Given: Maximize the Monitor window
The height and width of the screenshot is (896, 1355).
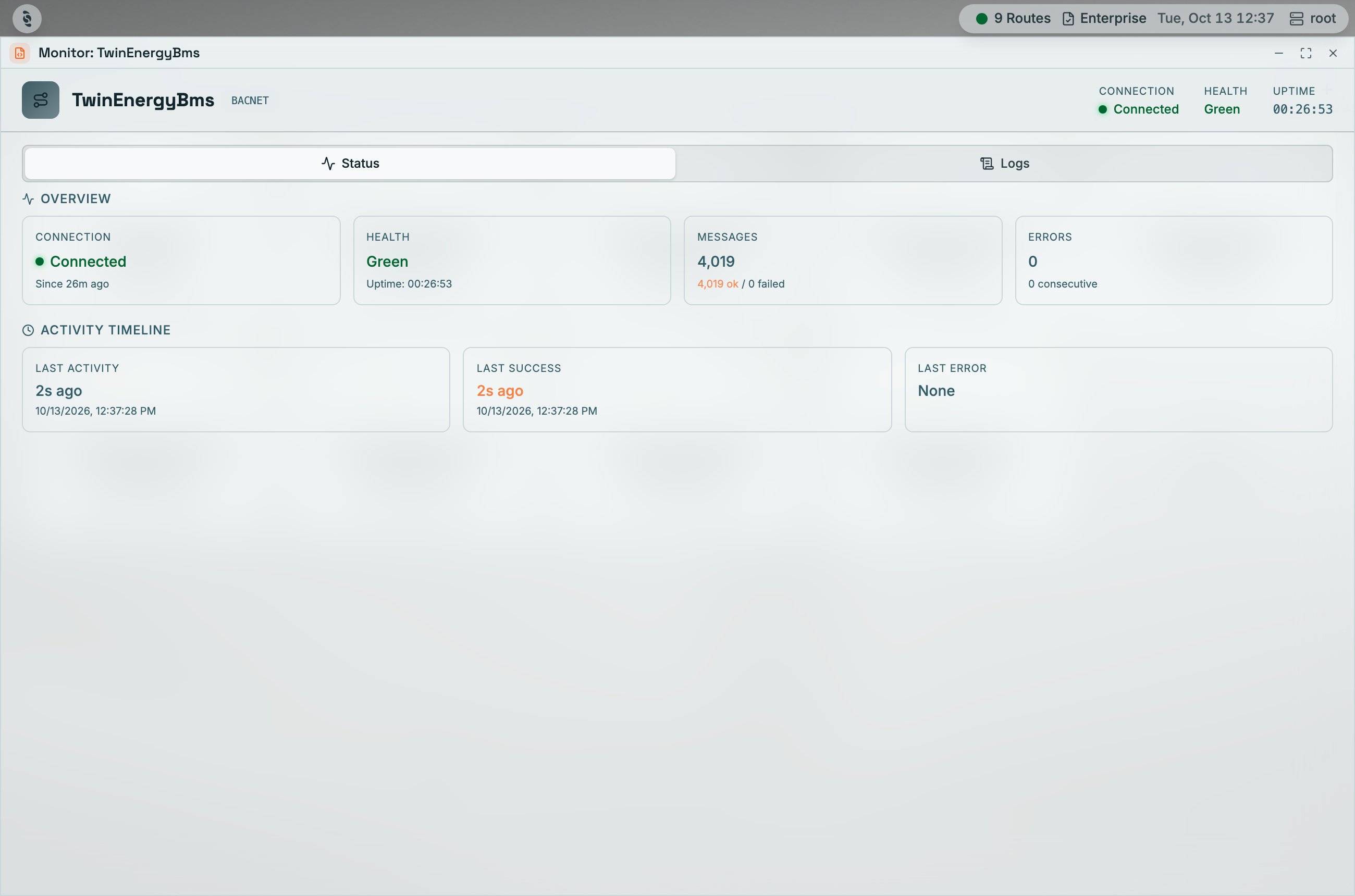Looking at the screenshot, I should 1306,53.
